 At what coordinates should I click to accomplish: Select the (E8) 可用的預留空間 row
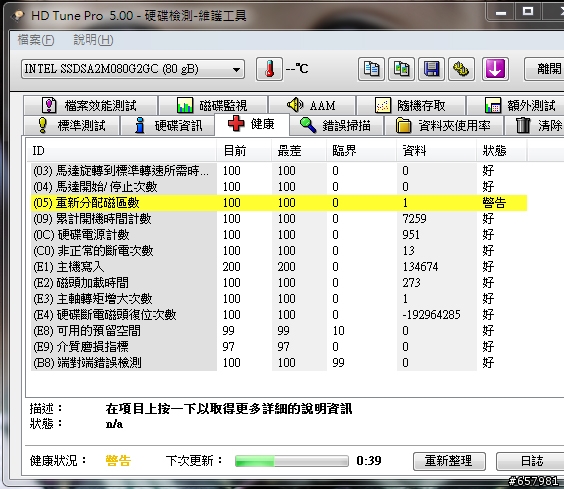click(x=279, y=330)
